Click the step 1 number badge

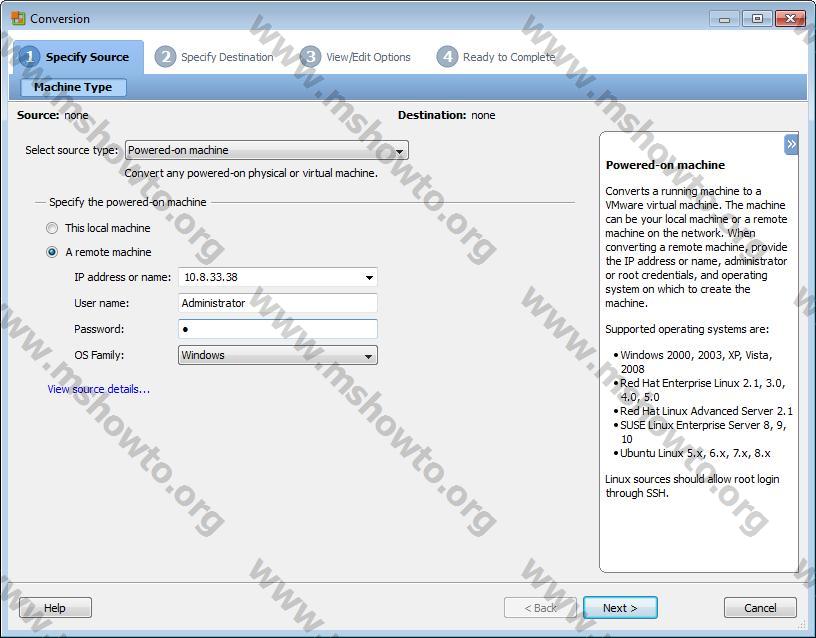click(x=29, y=56)
